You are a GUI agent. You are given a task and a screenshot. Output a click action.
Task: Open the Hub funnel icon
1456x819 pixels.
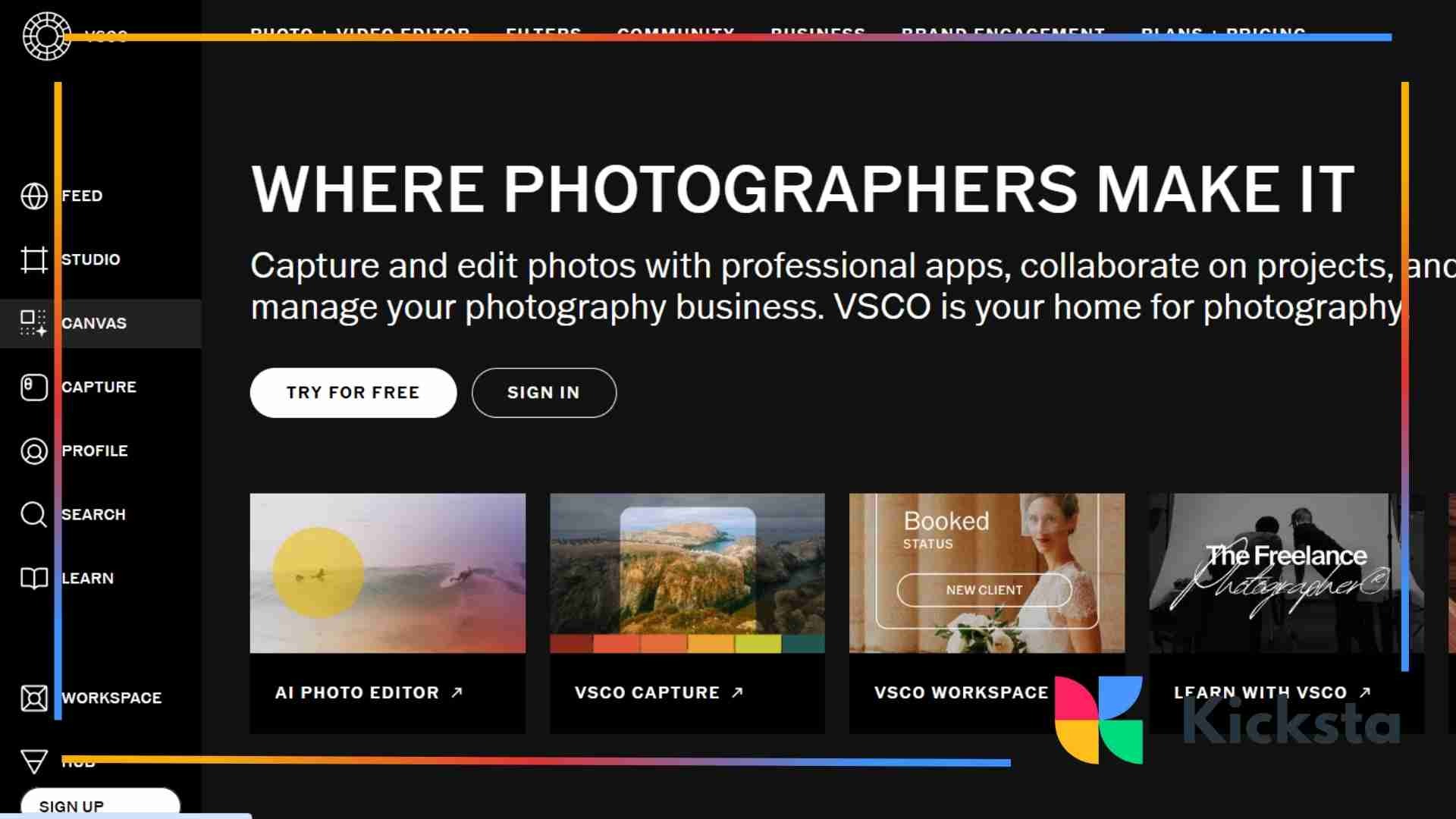coord(33,761)
